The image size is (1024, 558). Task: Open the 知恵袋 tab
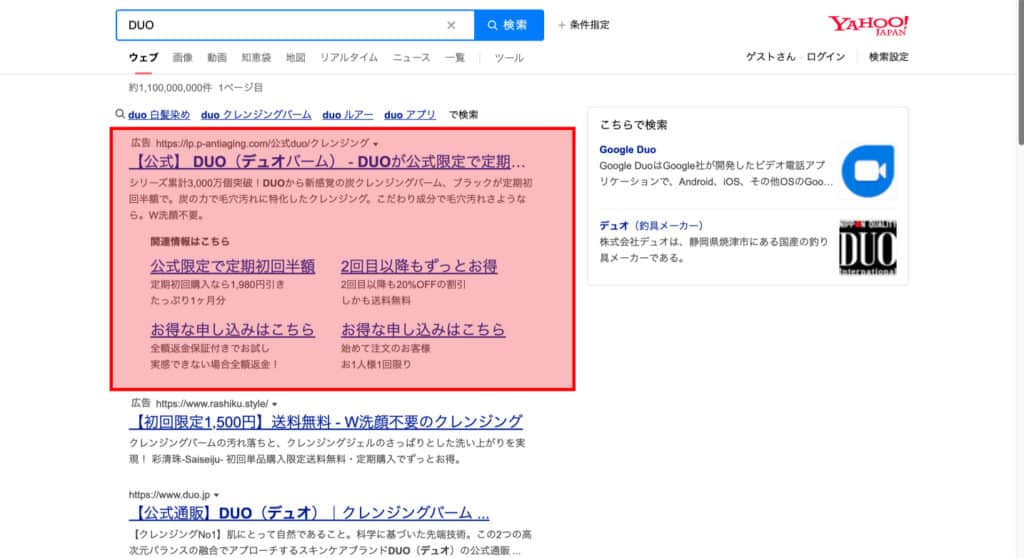(256, 57)
